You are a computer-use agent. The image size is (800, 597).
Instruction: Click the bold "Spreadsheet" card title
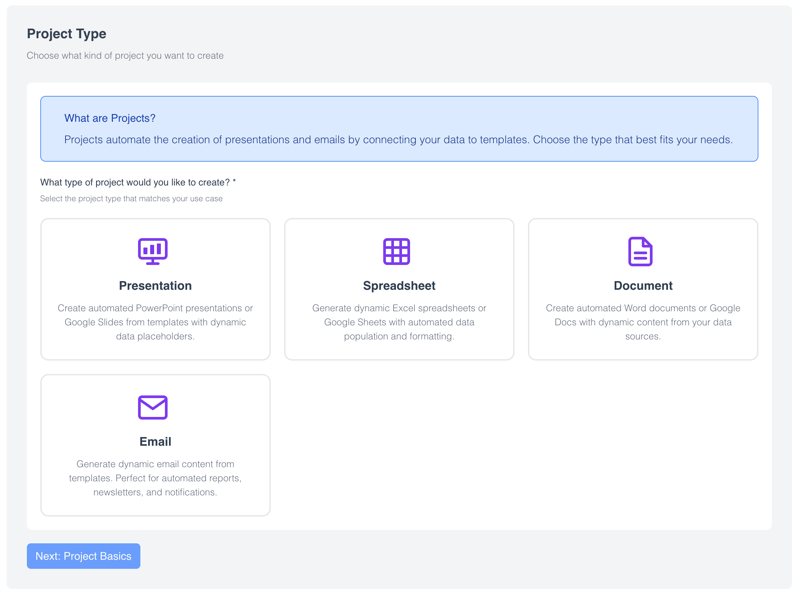(x=399, y=286)
